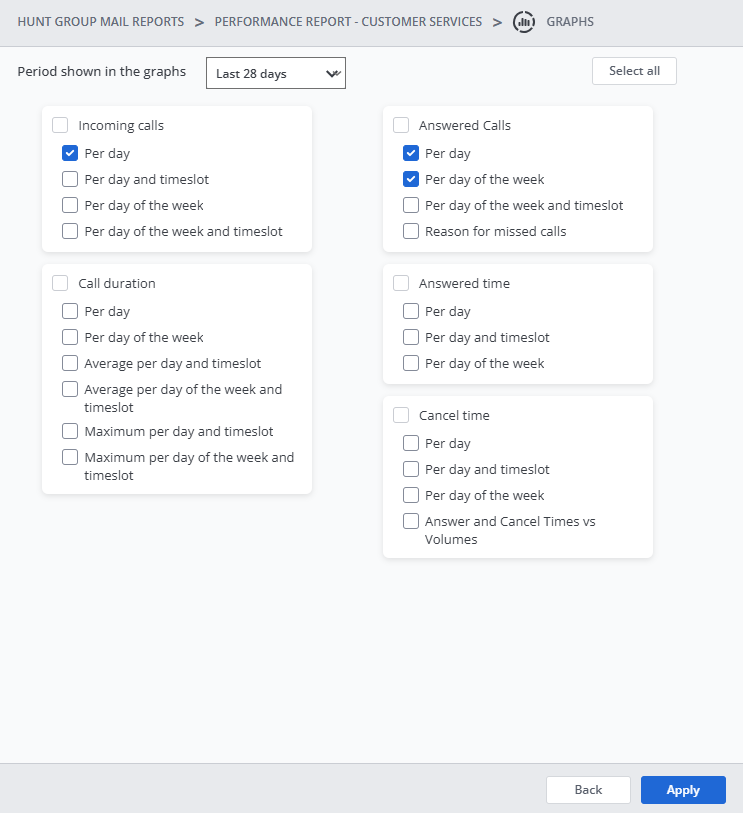
Task: Check 'Average per day and timeslot' option
Action: (x=70, y=364)
